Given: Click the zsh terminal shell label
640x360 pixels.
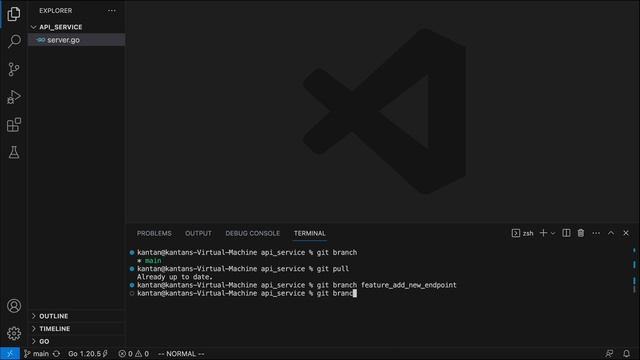Looking at the screenshot, I should pyautogui.click(x=522, y=233).
